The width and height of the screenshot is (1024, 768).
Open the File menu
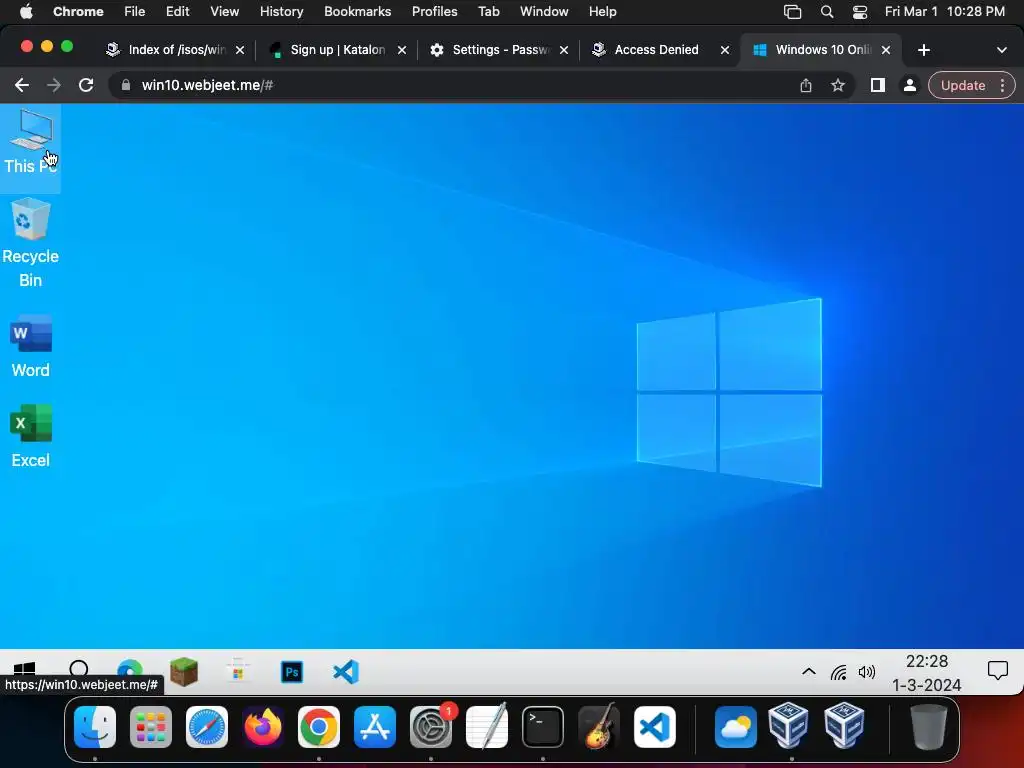click(135, 11)
